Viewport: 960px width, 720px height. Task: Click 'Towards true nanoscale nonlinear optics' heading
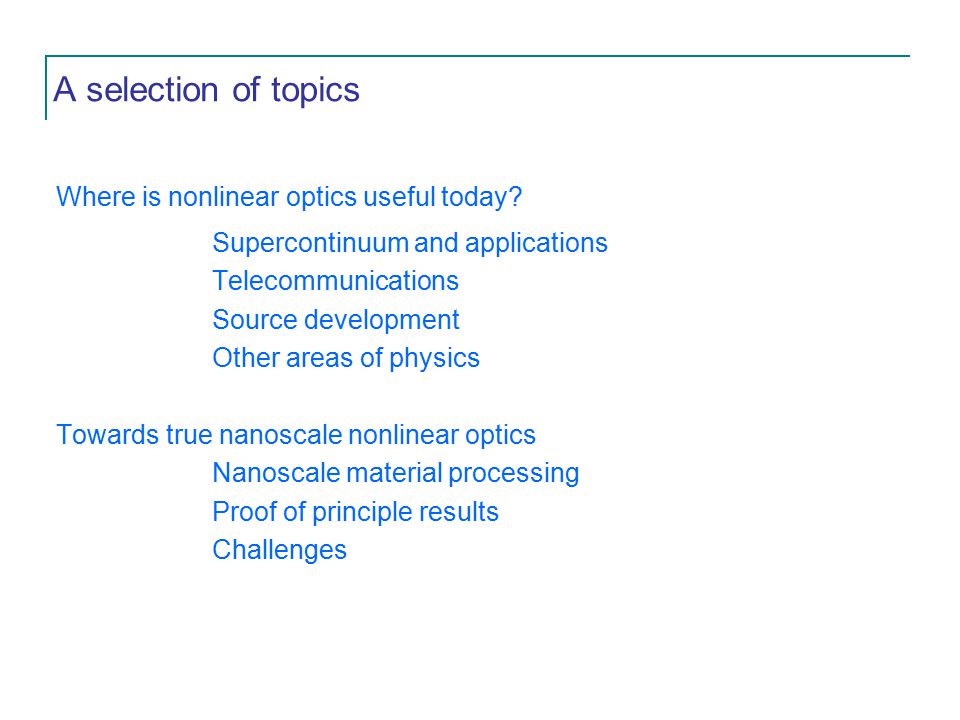pyautogui.click(x=296, y=435)
